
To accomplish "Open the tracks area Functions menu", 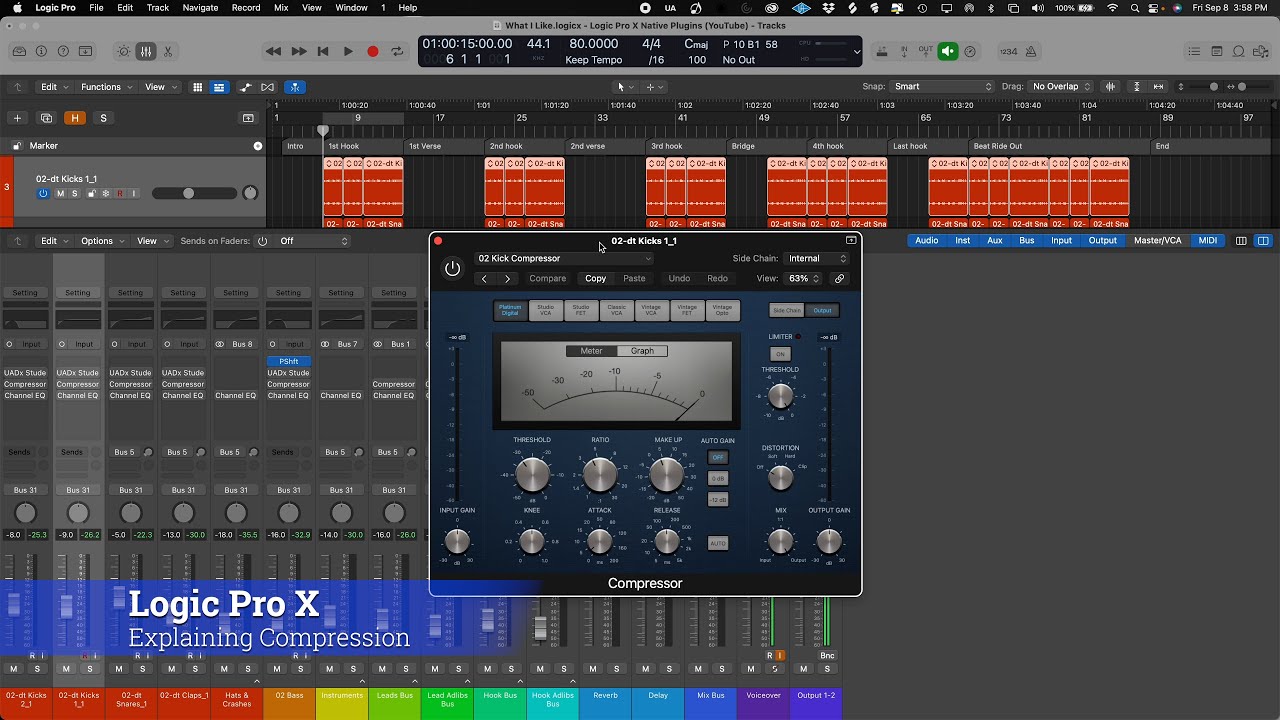I will pyautogui.click(x=105, y=87).
